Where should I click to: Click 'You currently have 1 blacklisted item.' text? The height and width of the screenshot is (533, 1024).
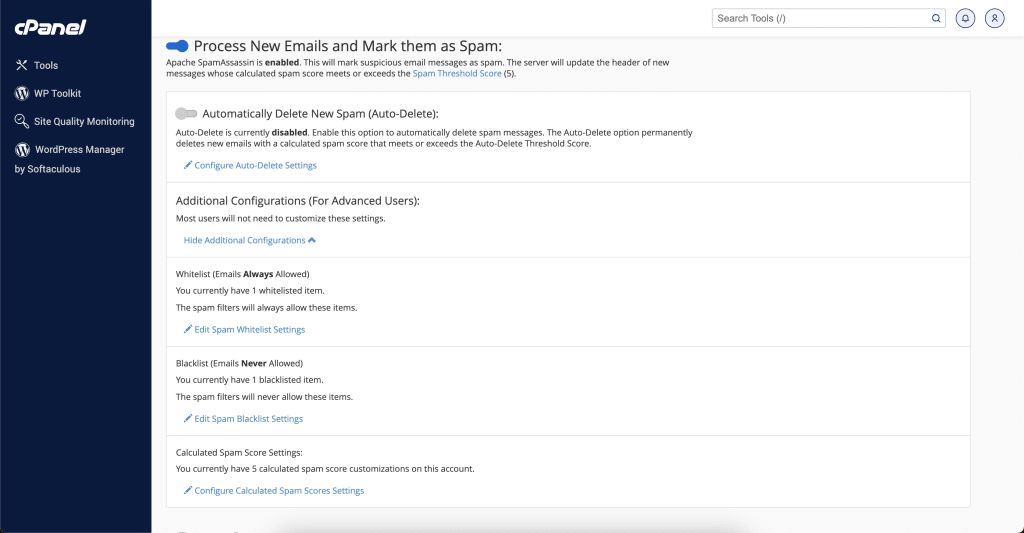(x=249, y=380)
